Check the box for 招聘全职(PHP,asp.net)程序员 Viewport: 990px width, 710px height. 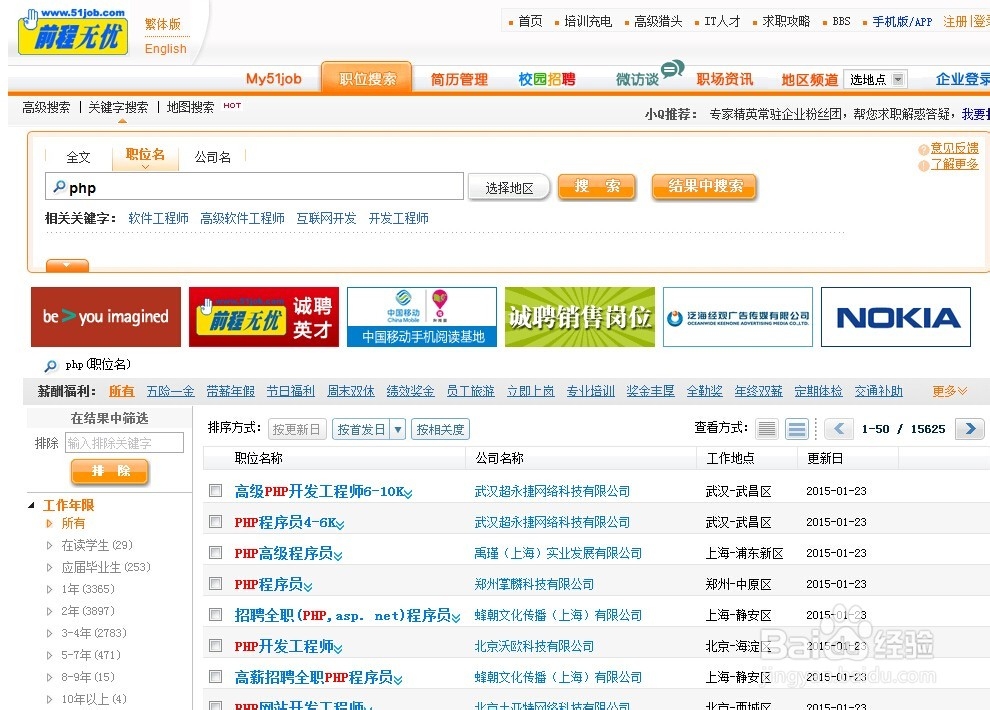pos(216,614)
